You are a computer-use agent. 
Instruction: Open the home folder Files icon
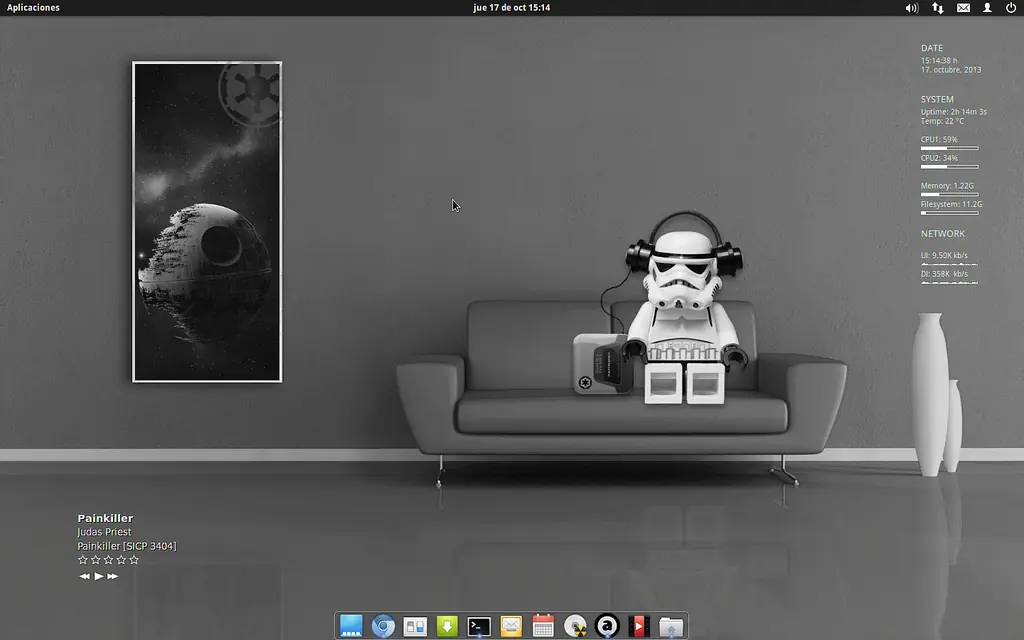click(671, 626)
